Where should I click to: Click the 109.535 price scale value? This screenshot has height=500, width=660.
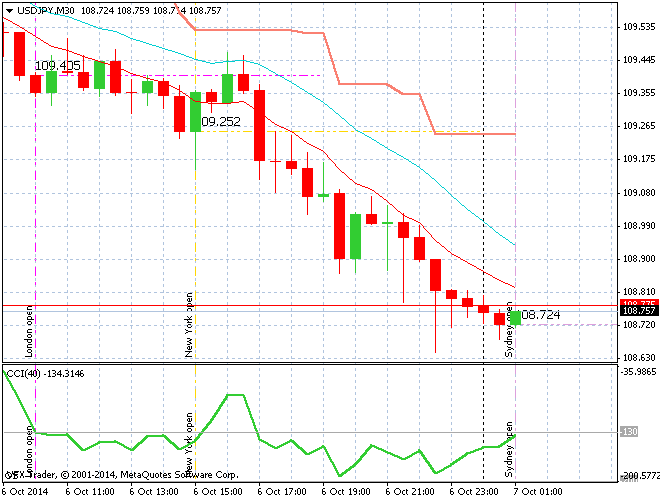pos(638,27)
